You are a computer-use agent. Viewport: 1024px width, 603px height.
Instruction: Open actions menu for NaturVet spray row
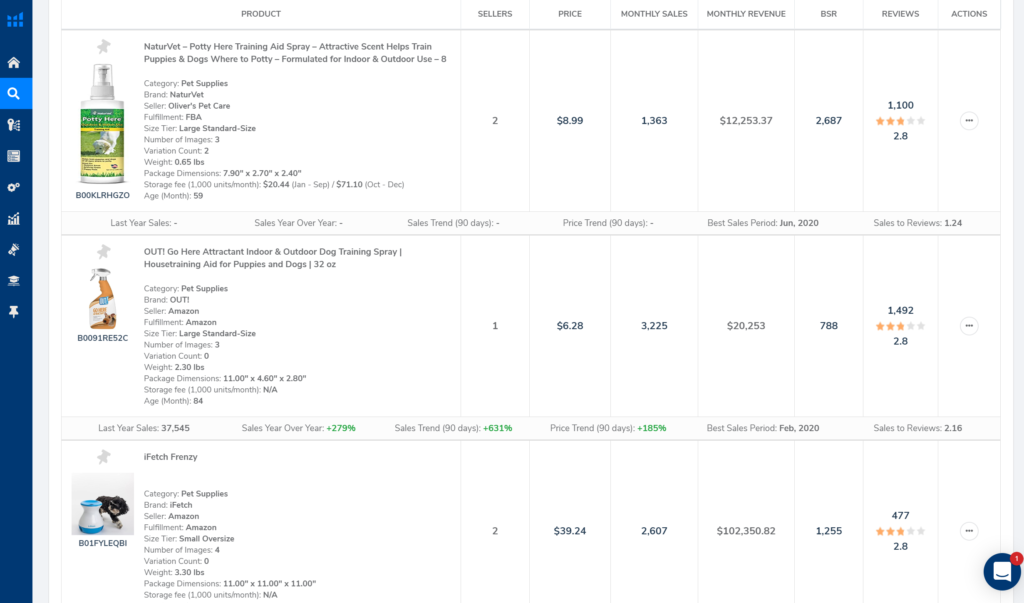968,121
